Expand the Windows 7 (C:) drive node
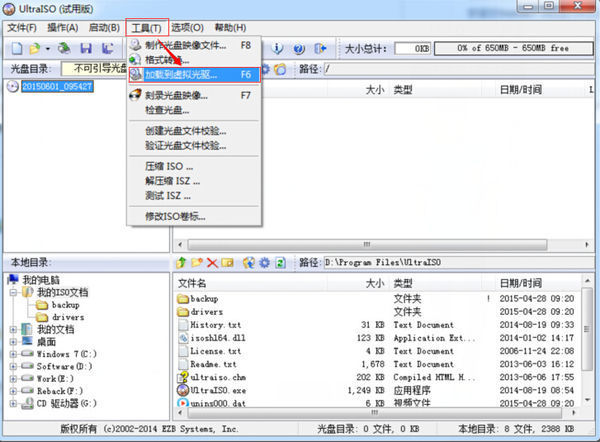 coord(12,355)
